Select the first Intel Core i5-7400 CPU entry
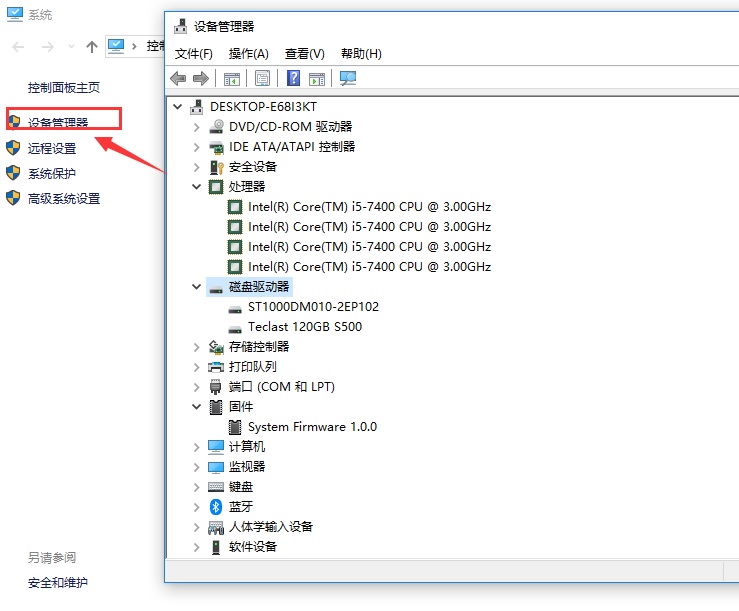The image size is (739, 611). pyautogui.click(x=370, y=207)
